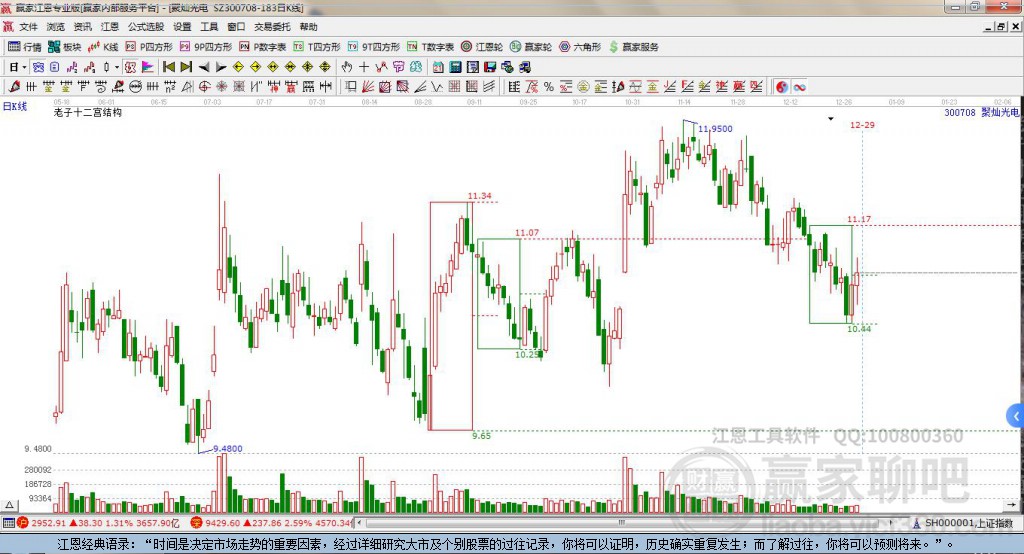Screen dimensions: 1024x554
Task: Select the crosshair cursor tool
Action: [364, 67]
